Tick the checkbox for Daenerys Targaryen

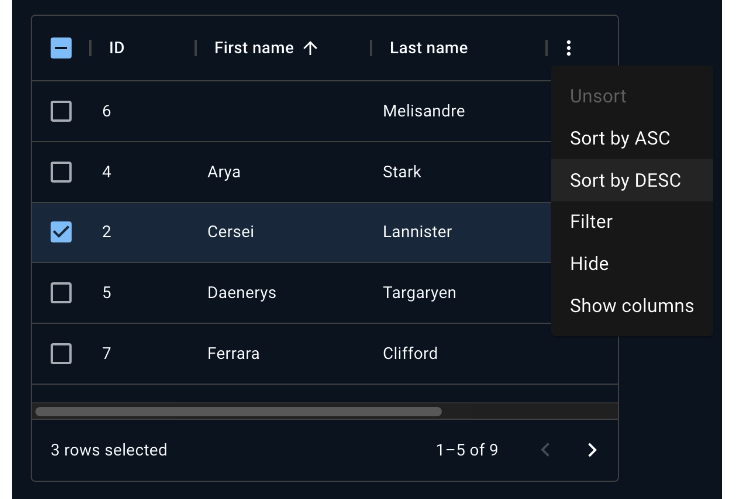tap(61, 293)
